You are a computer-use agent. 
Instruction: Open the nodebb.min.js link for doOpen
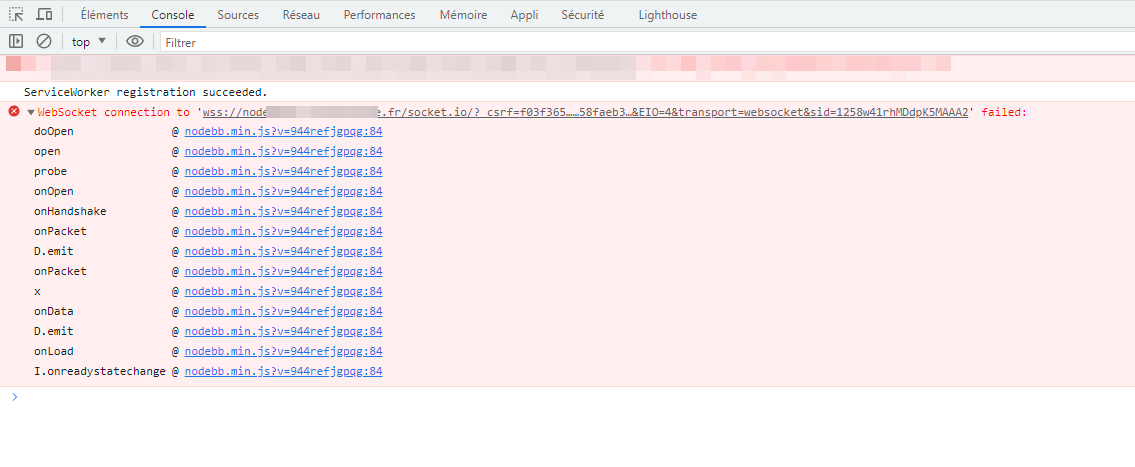pos(283,132)
